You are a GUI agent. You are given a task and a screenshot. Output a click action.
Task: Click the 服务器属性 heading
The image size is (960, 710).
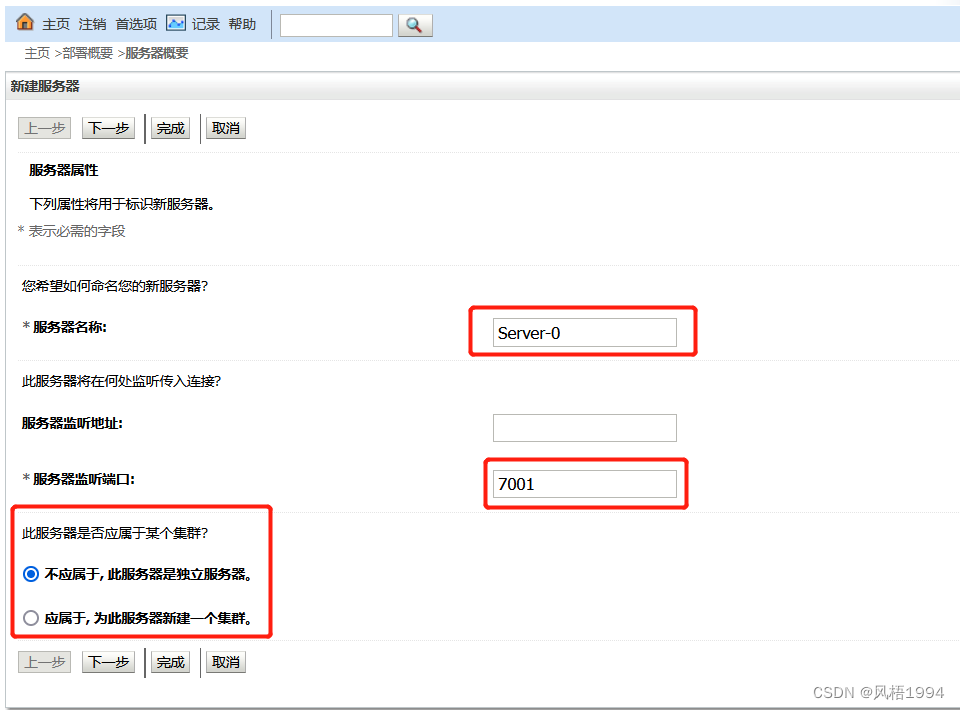(64, 170)
